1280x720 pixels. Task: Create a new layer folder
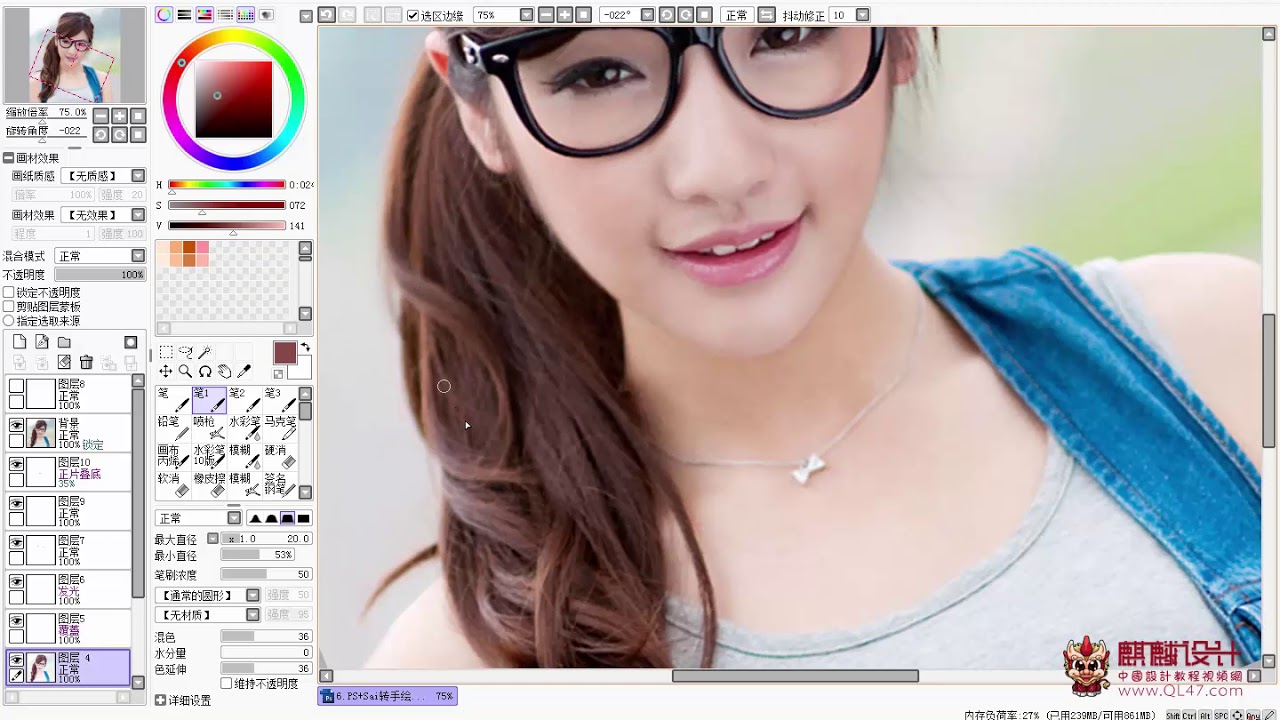[64, 342]
